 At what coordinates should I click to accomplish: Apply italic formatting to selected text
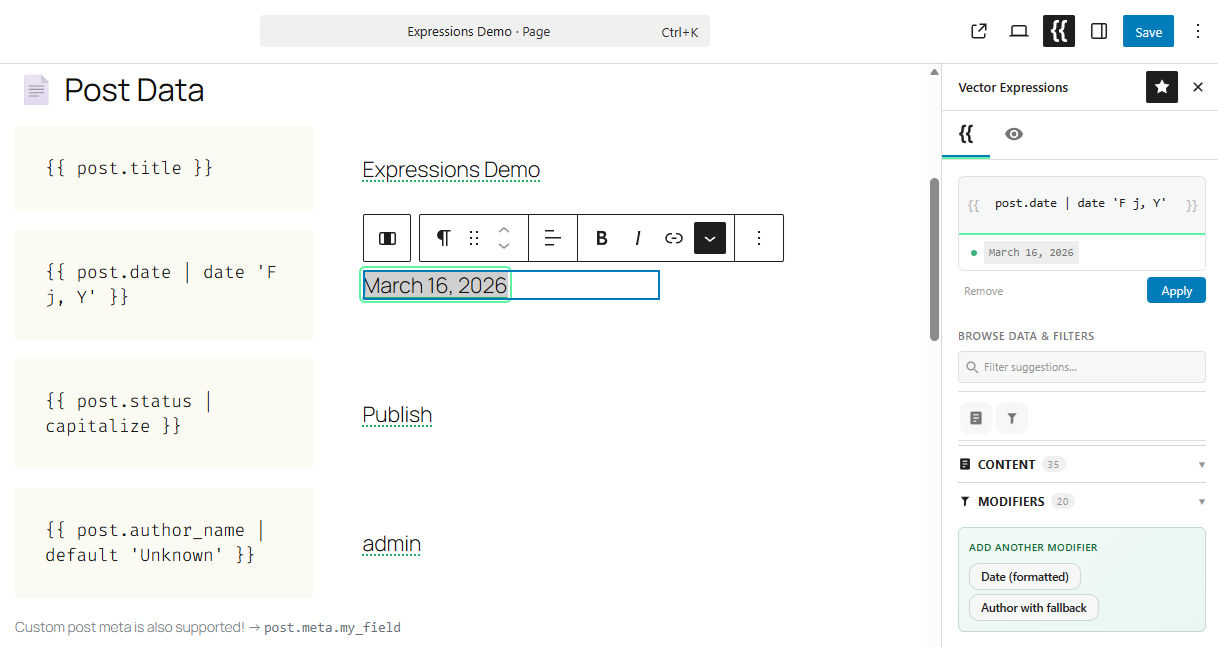pos(638,238)
